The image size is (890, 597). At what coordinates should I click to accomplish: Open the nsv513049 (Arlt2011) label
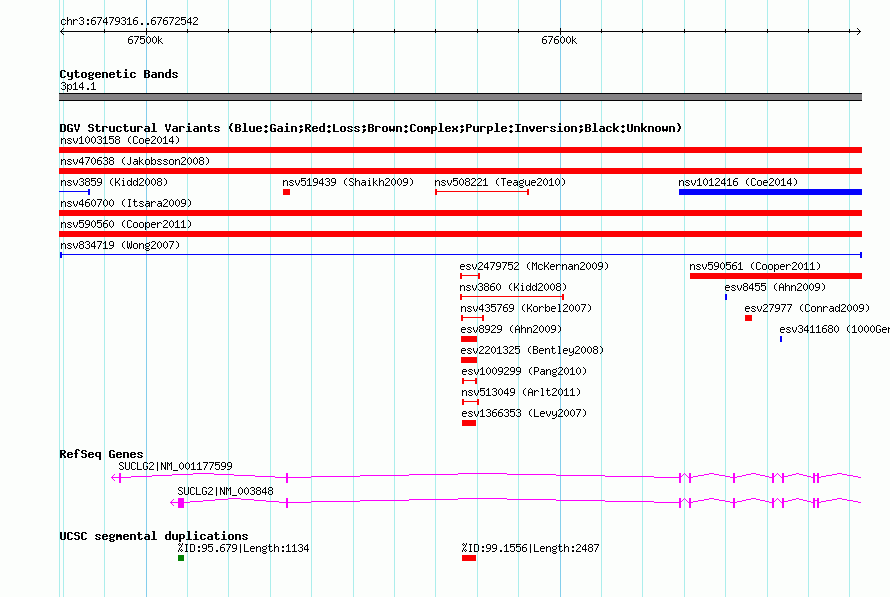tap(521, 392)
